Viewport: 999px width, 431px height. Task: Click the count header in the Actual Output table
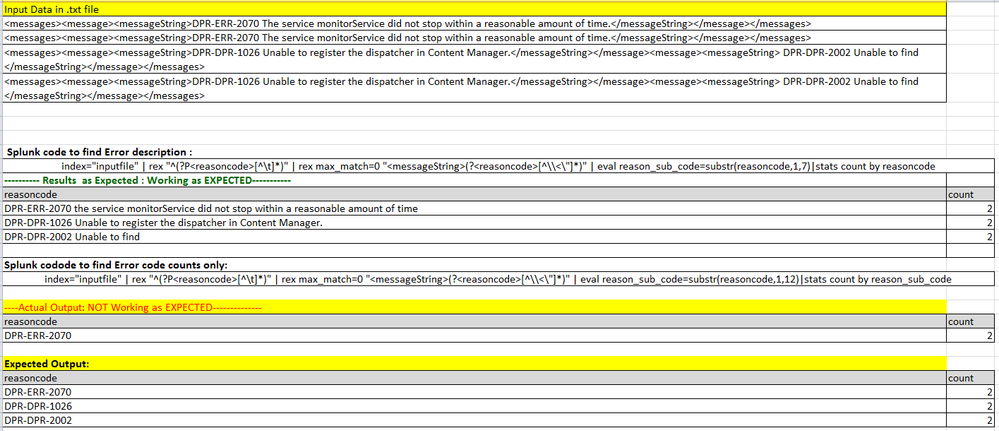pos(960,322)
